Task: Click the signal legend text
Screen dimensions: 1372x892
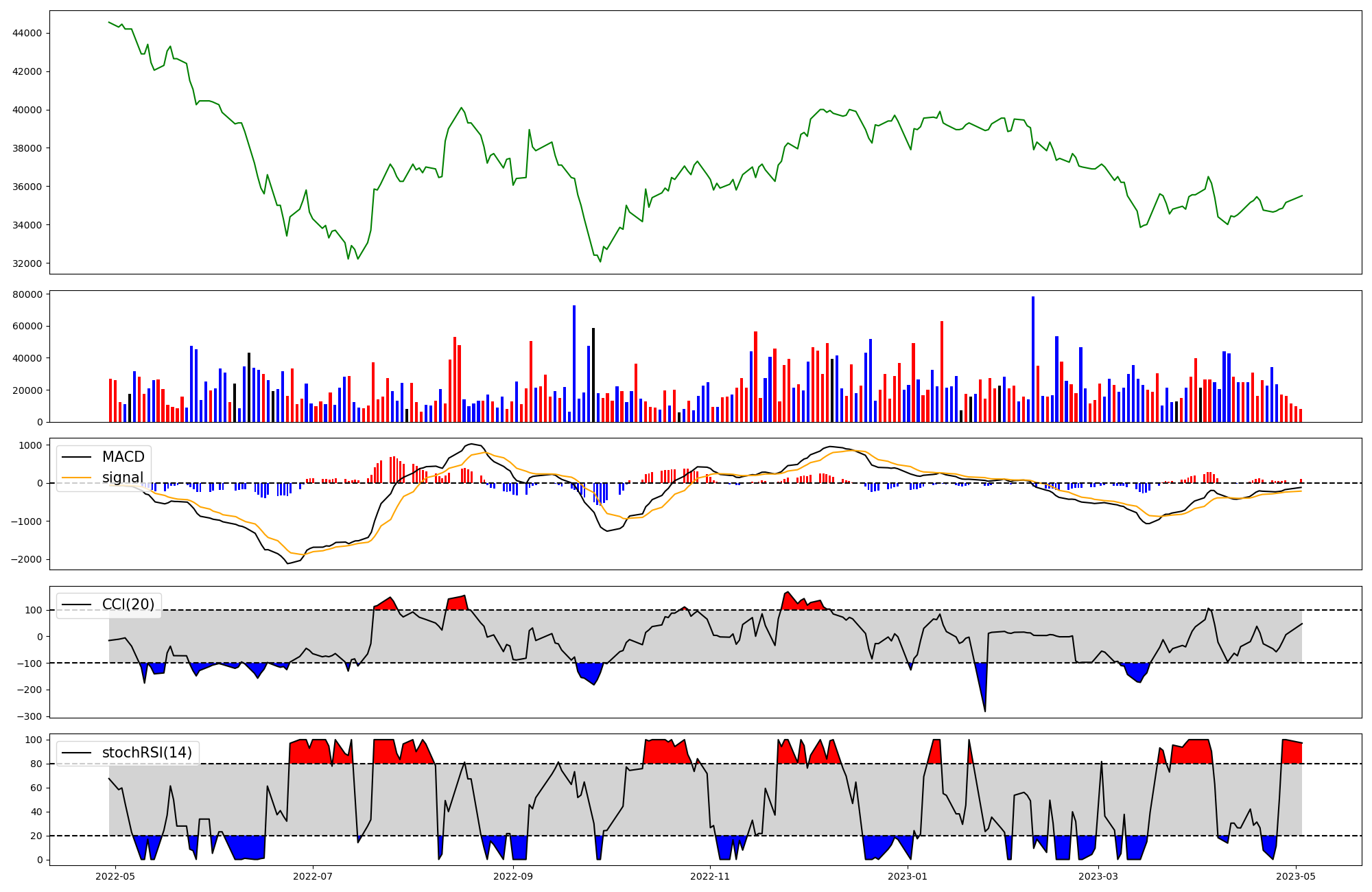Action: pyautogui.click(x=123, y=478)
